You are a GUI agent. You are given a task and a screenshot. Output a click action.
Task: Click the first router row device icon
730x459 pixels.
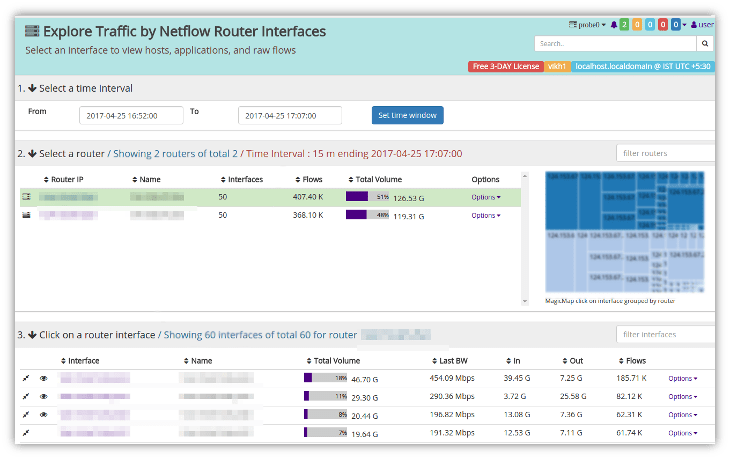click(x=27, y=197)
